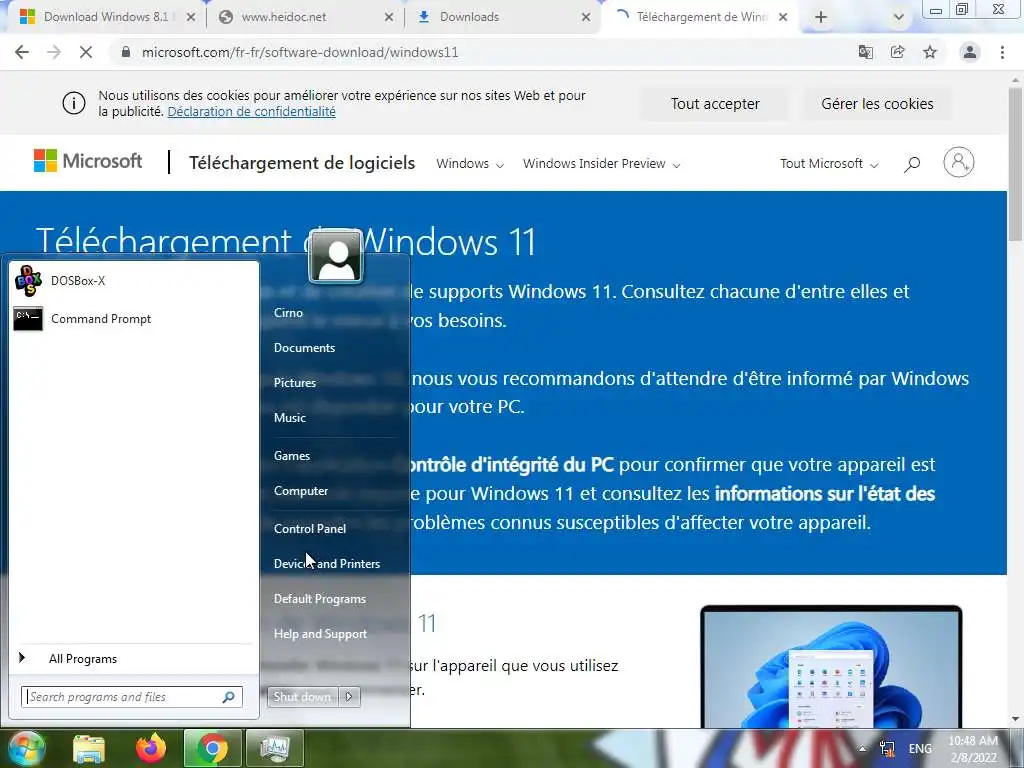Open Games from Start menu

tap(292, 456)
